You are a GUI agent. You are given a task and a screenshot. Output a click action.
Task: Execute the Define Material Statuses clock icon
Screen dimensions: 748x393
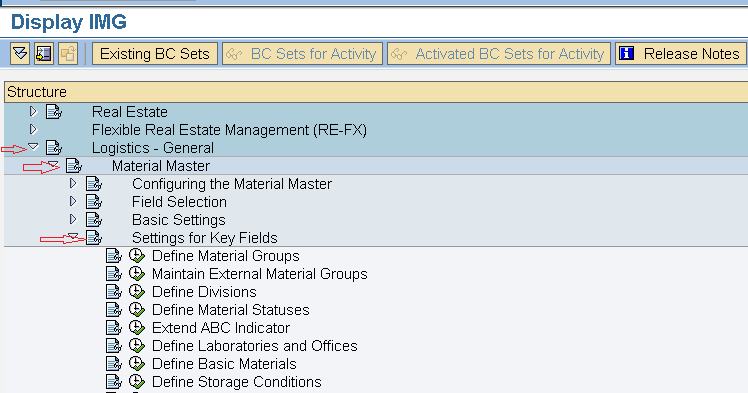click(137, 310)
